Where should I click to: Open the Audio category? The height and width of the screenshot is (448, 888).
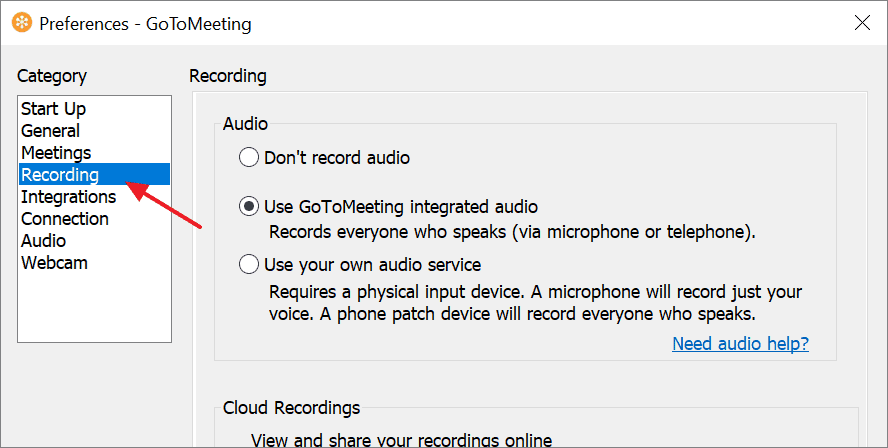(x=43, y=241)
